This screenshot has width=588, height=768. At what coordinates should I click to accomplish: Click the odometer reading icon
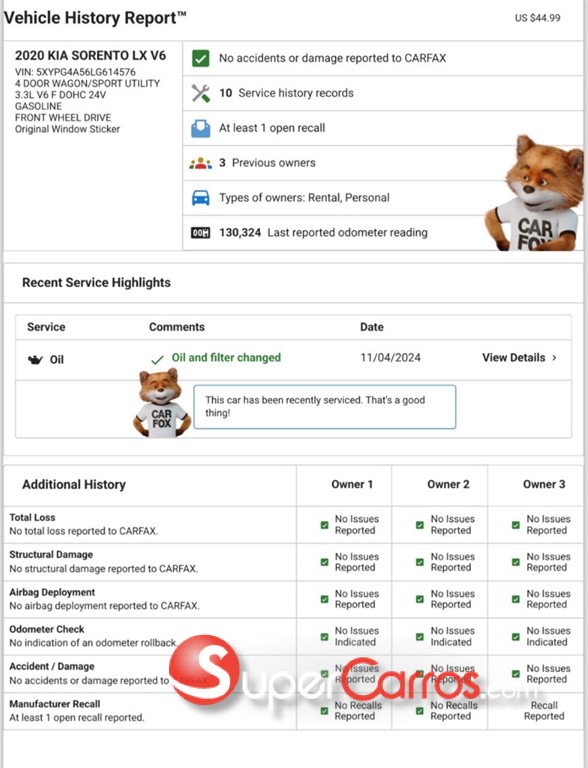pyautogui.click(x=200, y=233)
